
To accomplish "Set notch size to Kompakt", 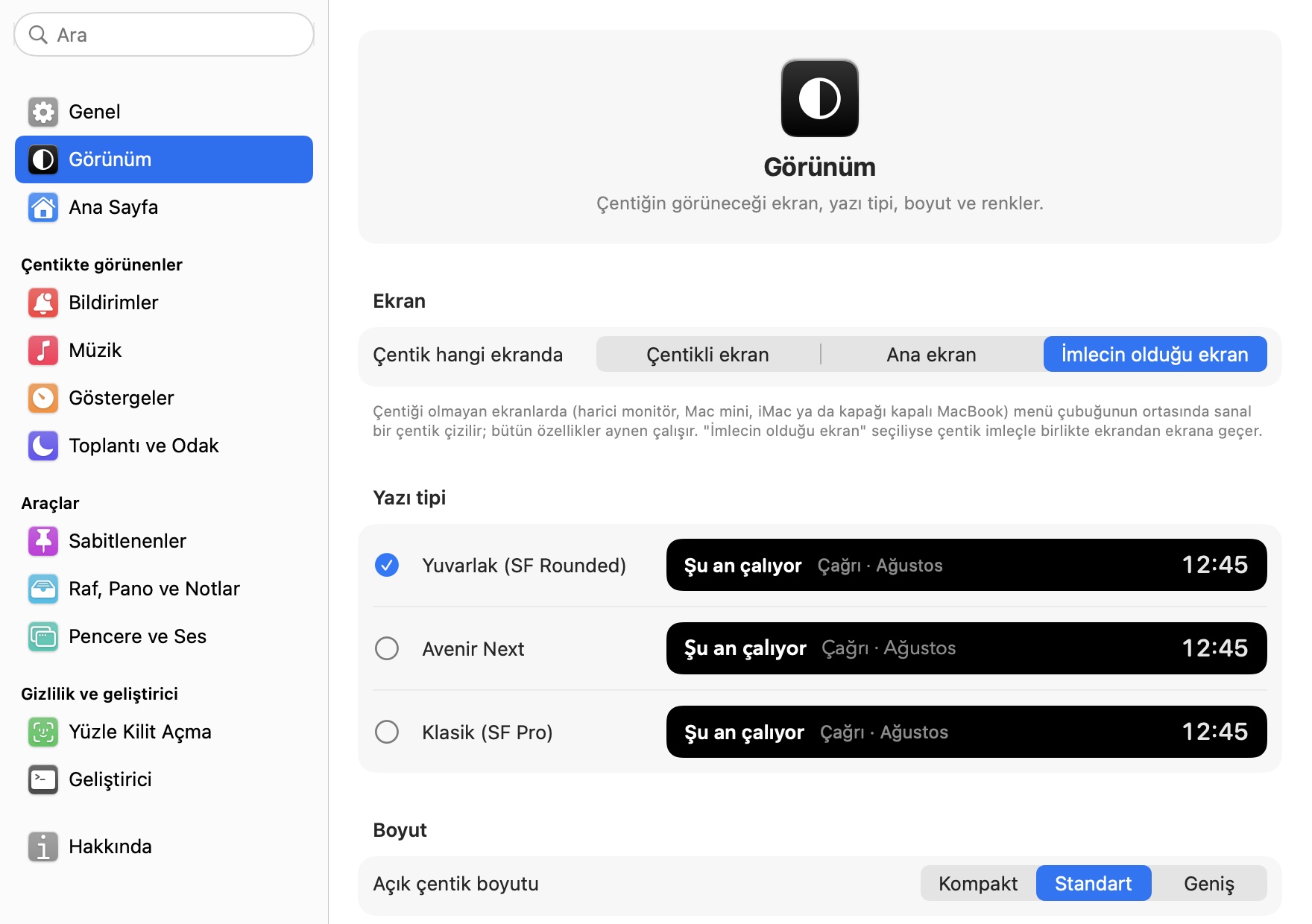I will [x=978, y=883].
